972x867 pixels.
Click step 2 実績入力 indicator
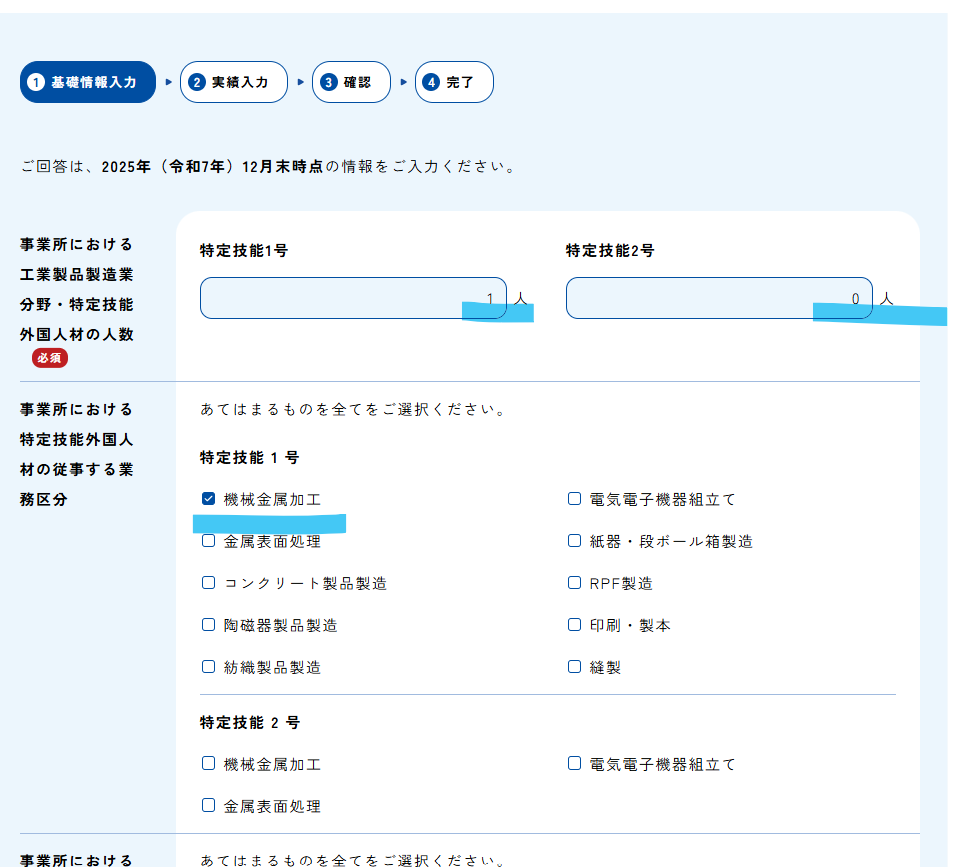(x=234, y=82)
